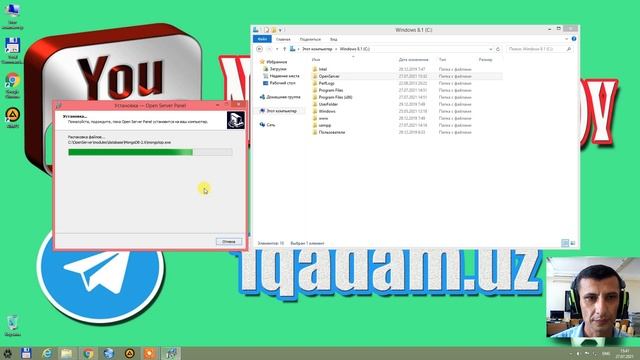Image resolution: width=640 pixels, height=360 pixels.
Task: Select Избранное in the navigation pane
Action: click(x=276, y=62)
